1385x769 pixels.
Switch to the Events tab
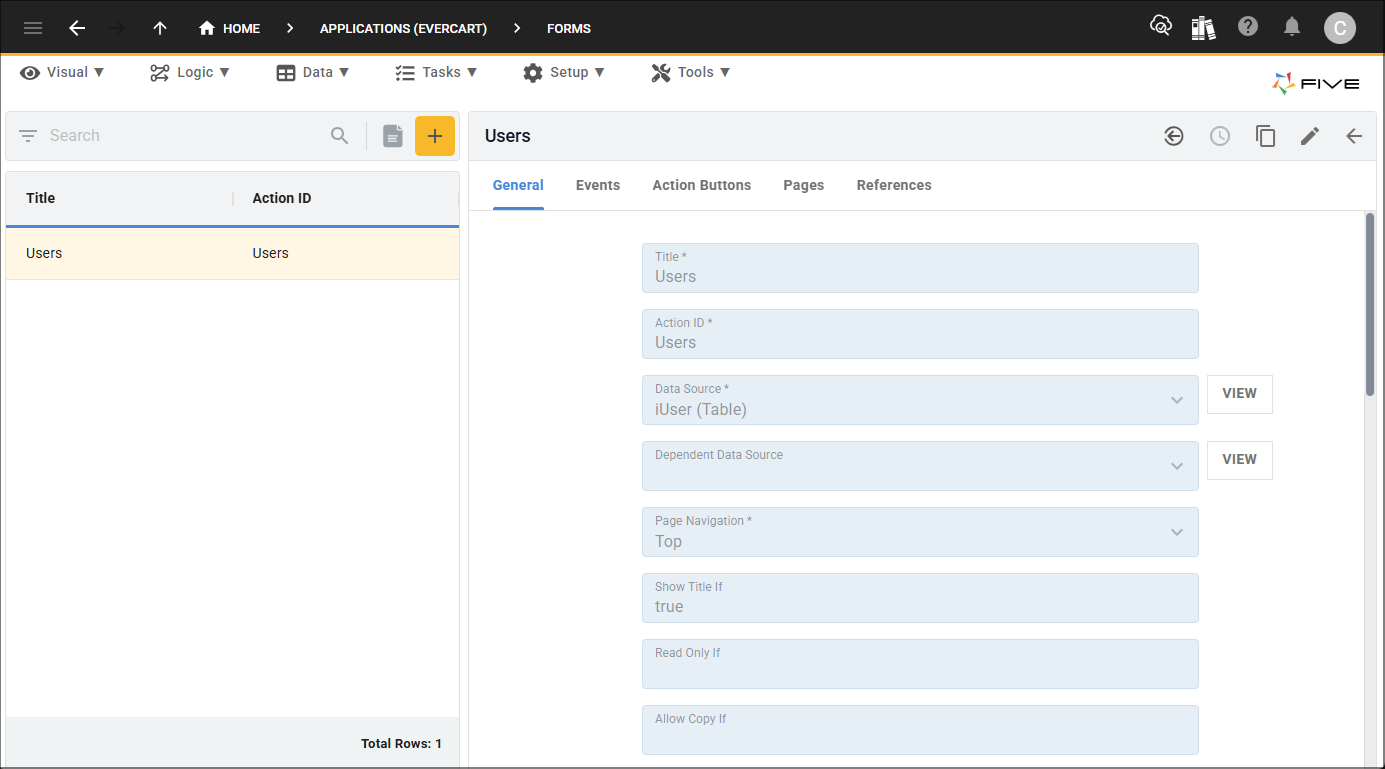(598, 185)
